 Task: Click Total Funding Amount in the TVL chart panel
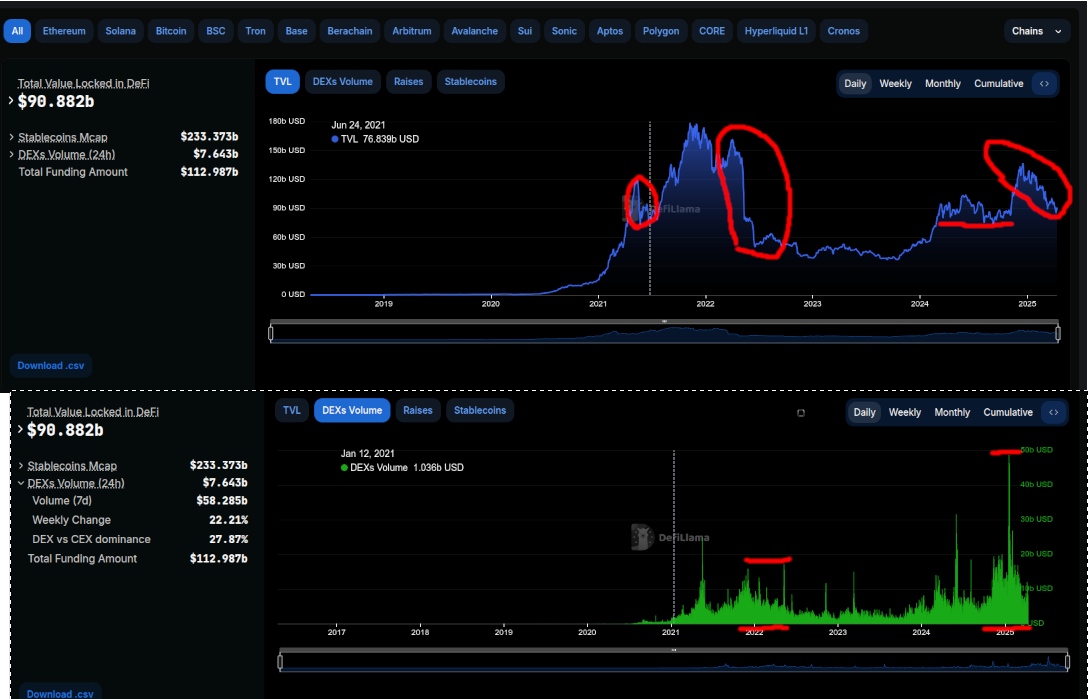click(73, 172)
